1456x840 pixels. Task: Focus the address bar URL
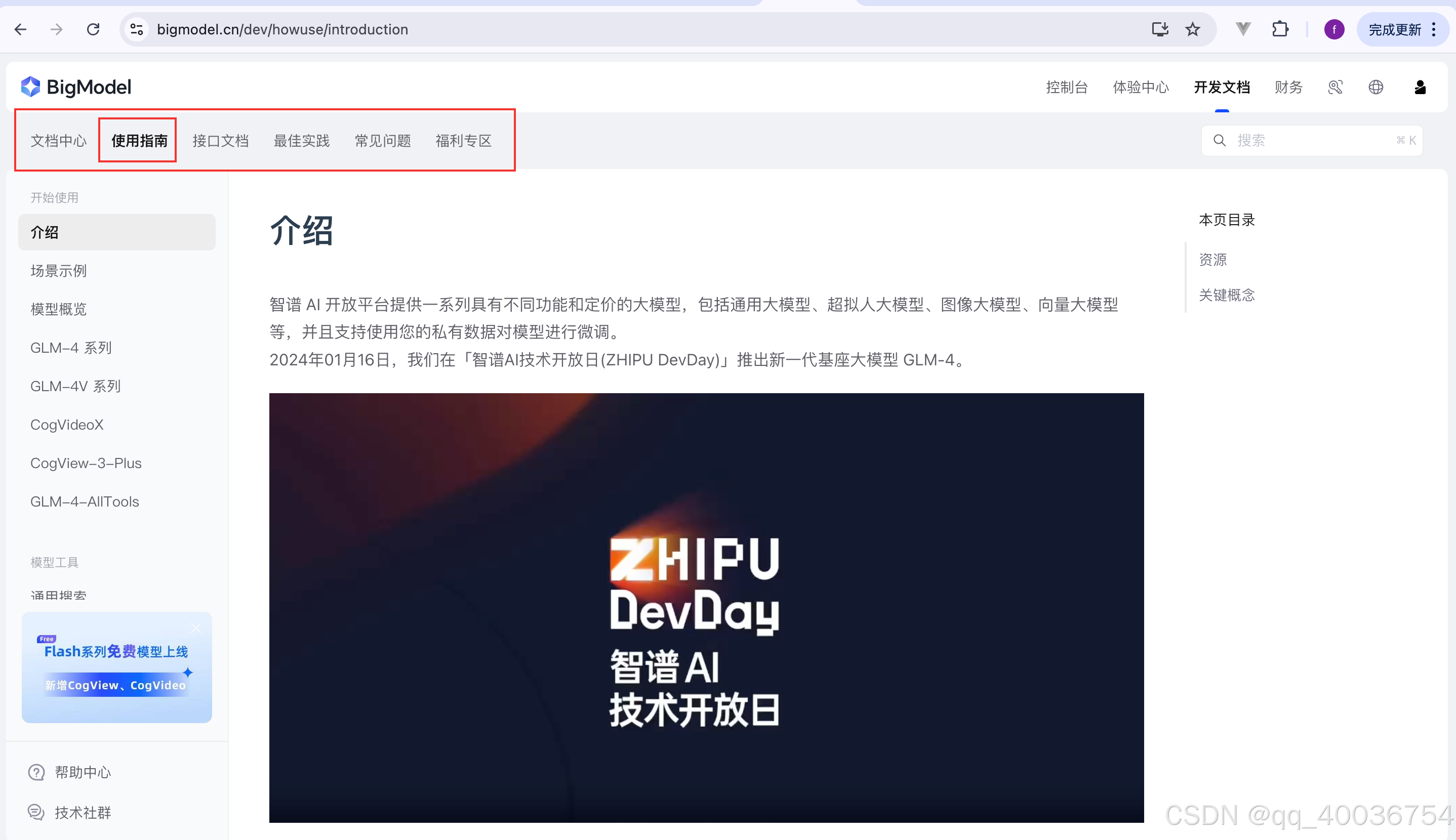pos(282,29)
